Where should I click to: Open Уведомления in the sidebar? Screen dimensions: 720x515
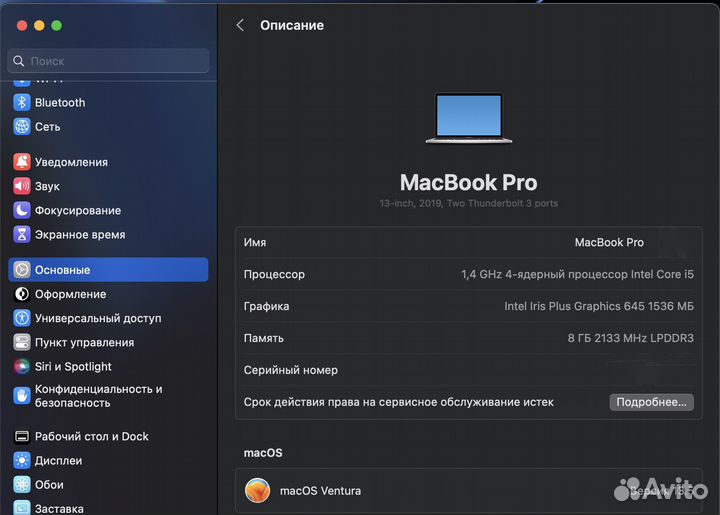click(108, 162)
